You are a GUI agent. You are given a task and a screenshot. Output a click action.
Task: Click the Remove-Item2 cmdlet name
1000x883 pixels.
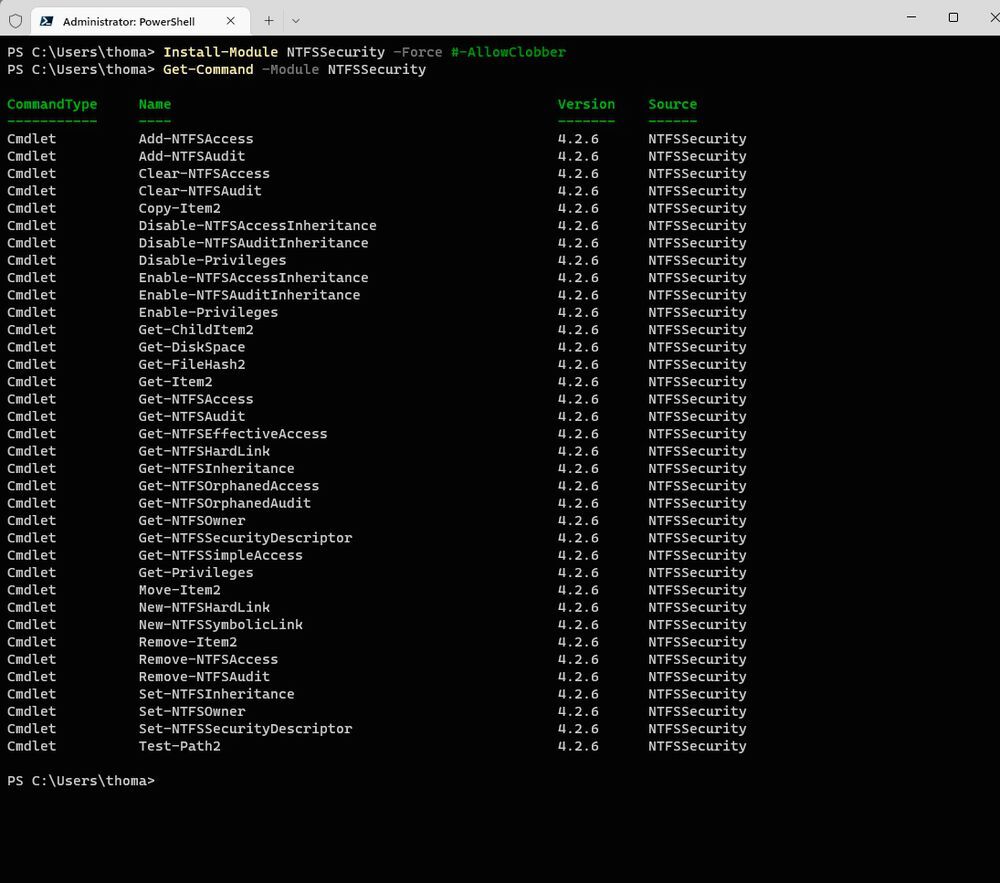click(188, 642)
